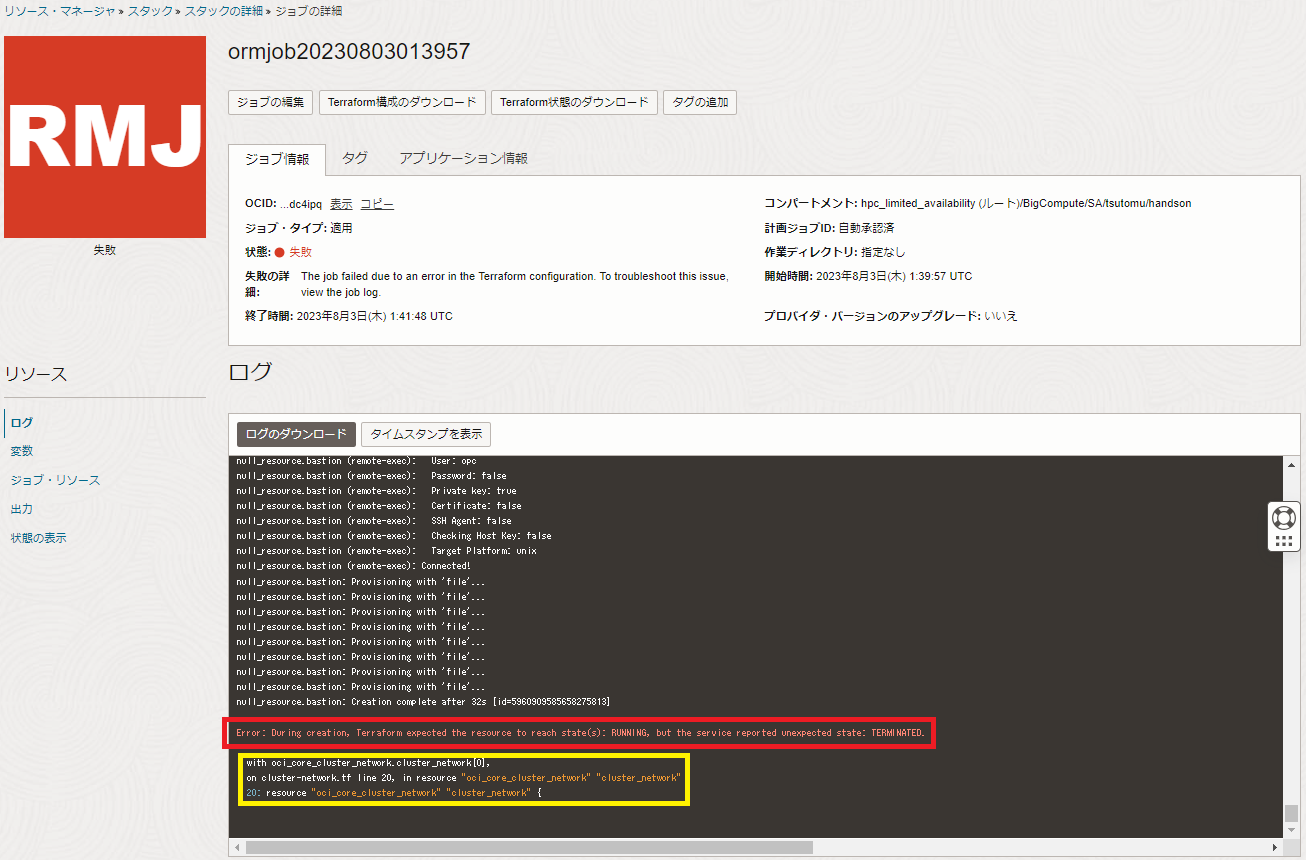This screenshot has height=860, width=1306.
Task: Click Terraform構成のダウンロード button
Action: [x=403, y=102]
